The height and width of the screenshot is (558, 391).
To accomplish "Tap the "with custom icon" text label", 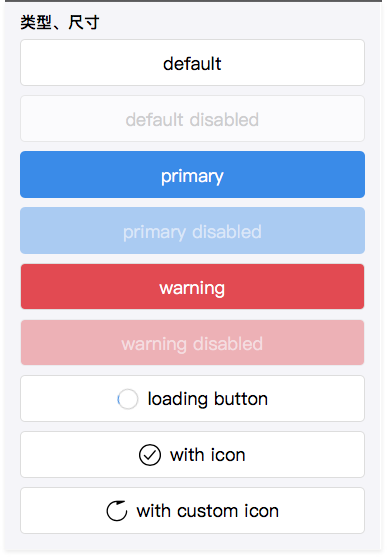I will tap(208, 511).
